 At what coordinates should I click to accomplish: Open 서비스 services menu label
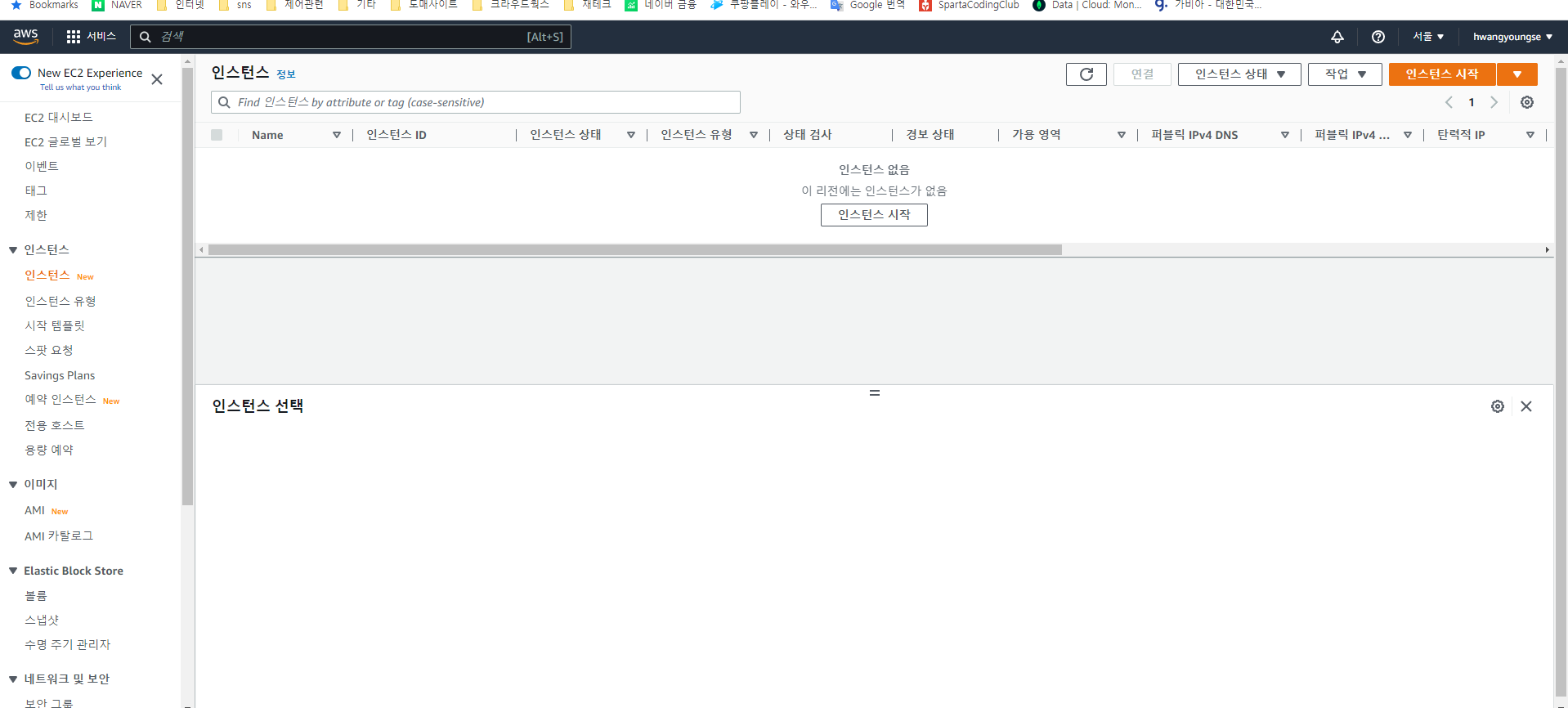click(101, 37)
